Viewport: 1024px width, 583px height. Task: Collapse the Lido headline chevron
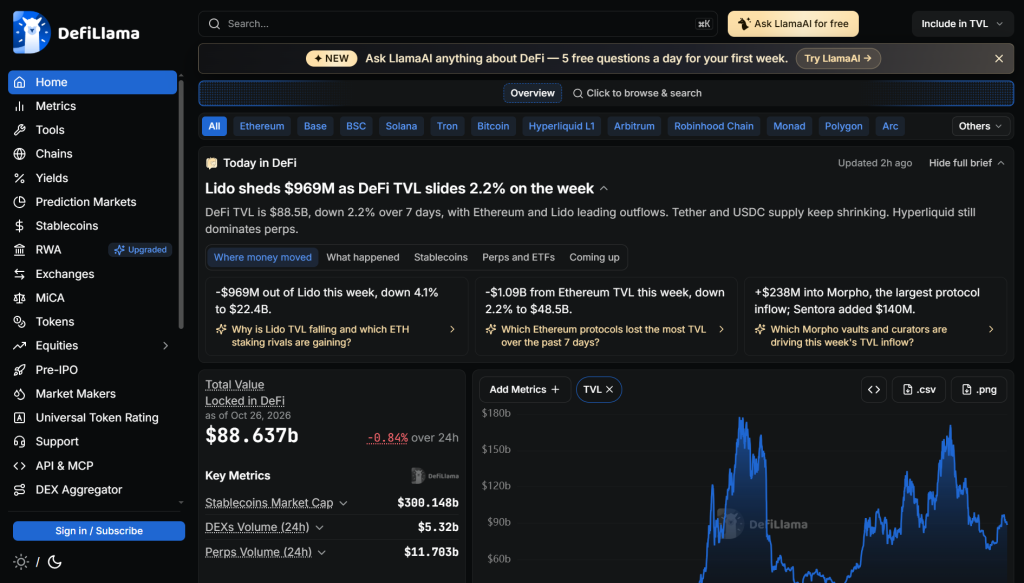pos(604,189)
